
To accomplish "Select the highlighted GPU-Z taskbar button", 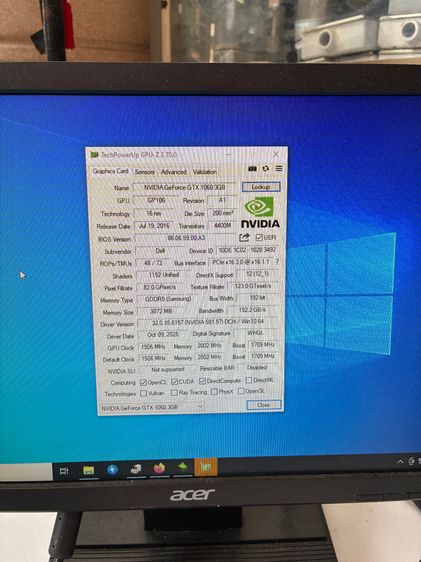I will point(206,467).
